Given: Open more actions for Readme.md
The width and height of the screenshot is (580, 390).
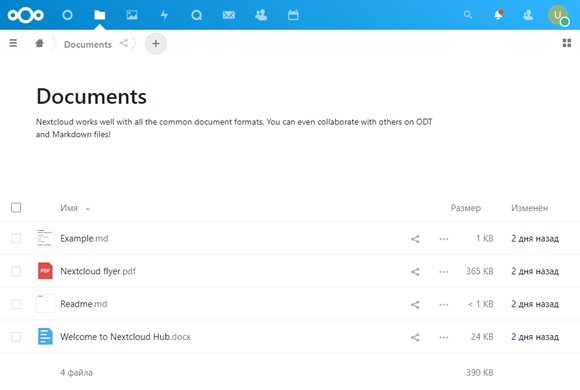Looking at the screenshot, I should tap(444, 305).
